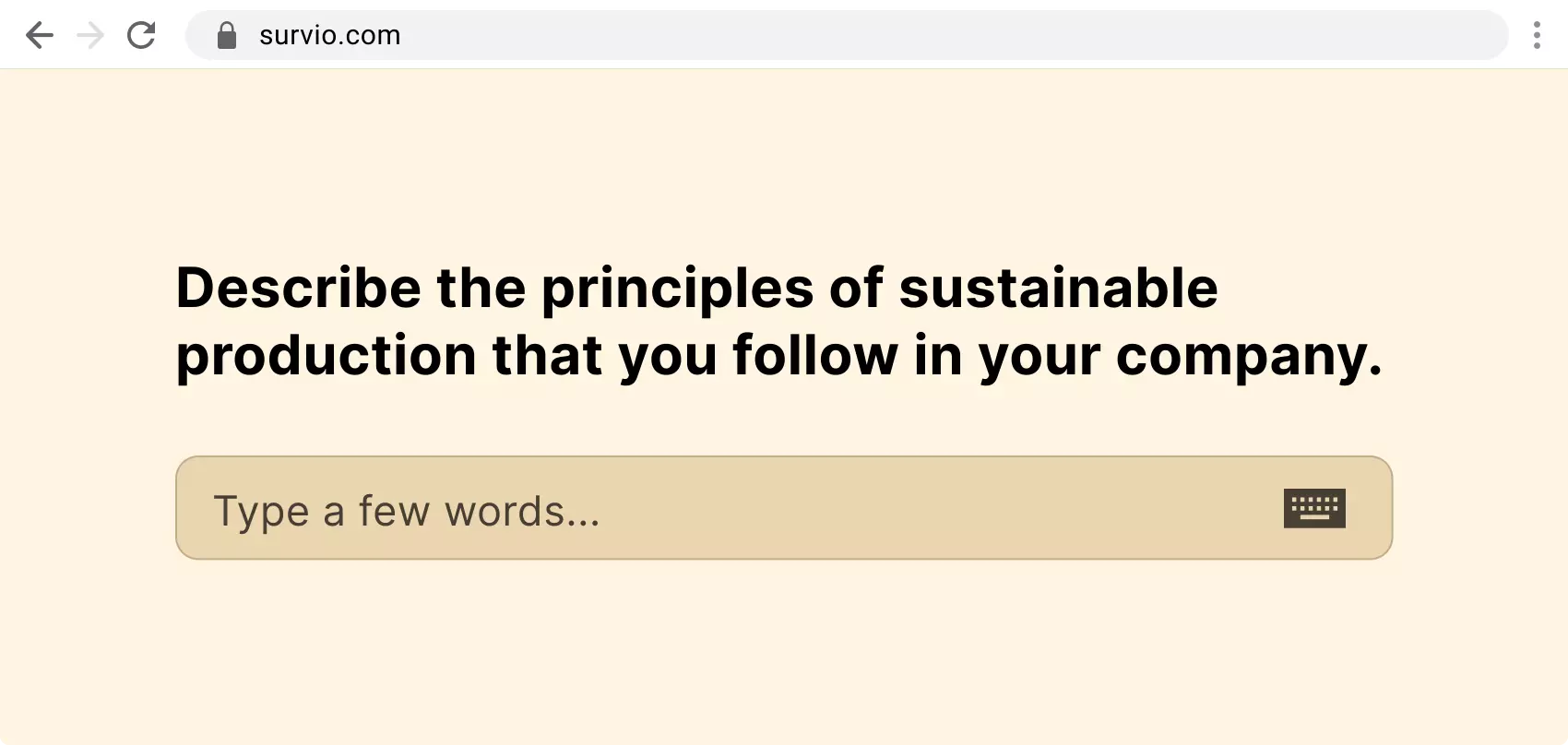Click the word "company." in the question
1568x745 pixels.
point(1249,356)
